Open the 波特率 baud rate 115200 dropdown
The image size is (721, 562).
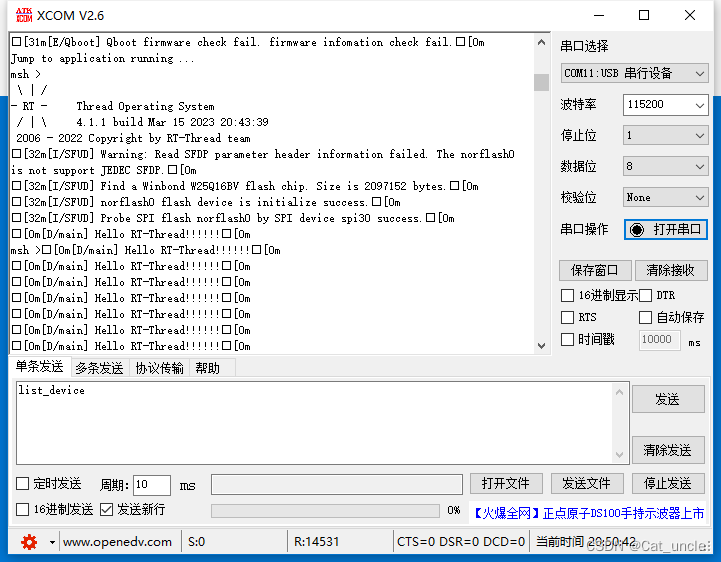665,104
